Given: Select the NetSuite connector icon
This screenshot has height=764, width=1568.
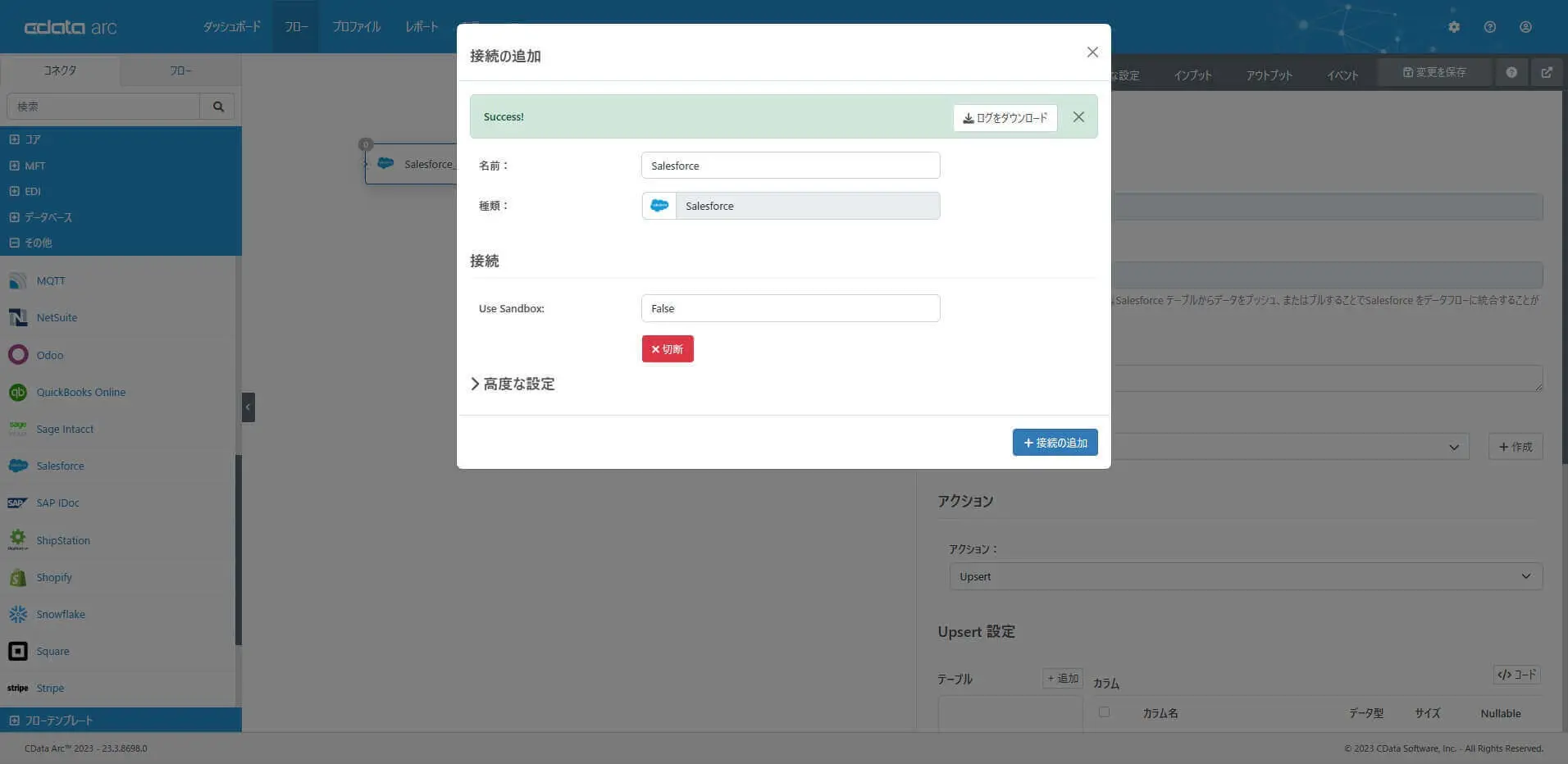Looking at the screenshot, I should 18,318.
